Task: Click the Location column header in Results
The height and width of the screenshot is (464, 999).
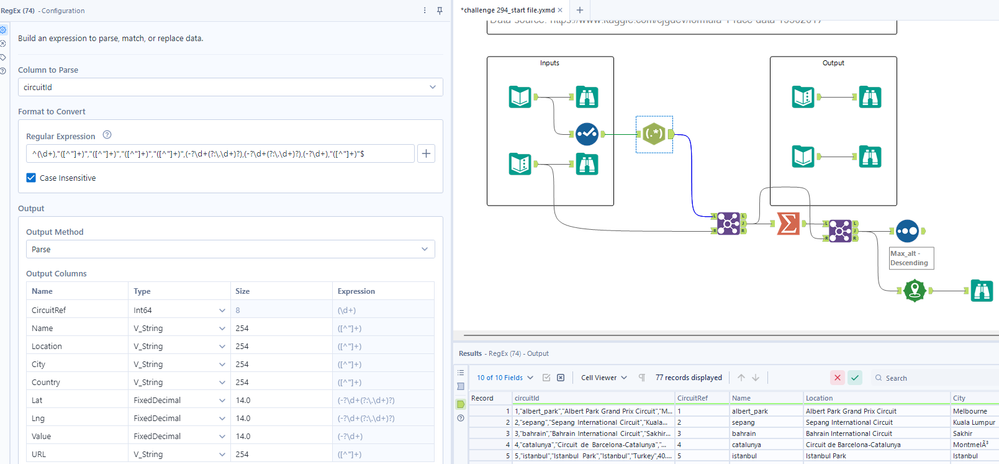Action: pos(876,398)
